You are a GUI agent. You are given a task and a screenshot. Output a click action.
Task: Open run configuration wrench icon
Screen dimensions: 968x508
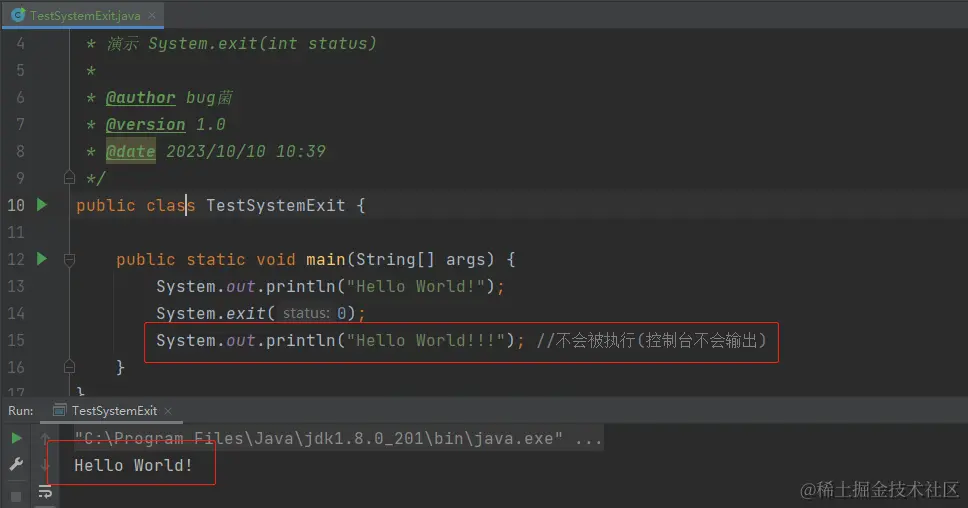pyautogui.click(x=16, y=464)
